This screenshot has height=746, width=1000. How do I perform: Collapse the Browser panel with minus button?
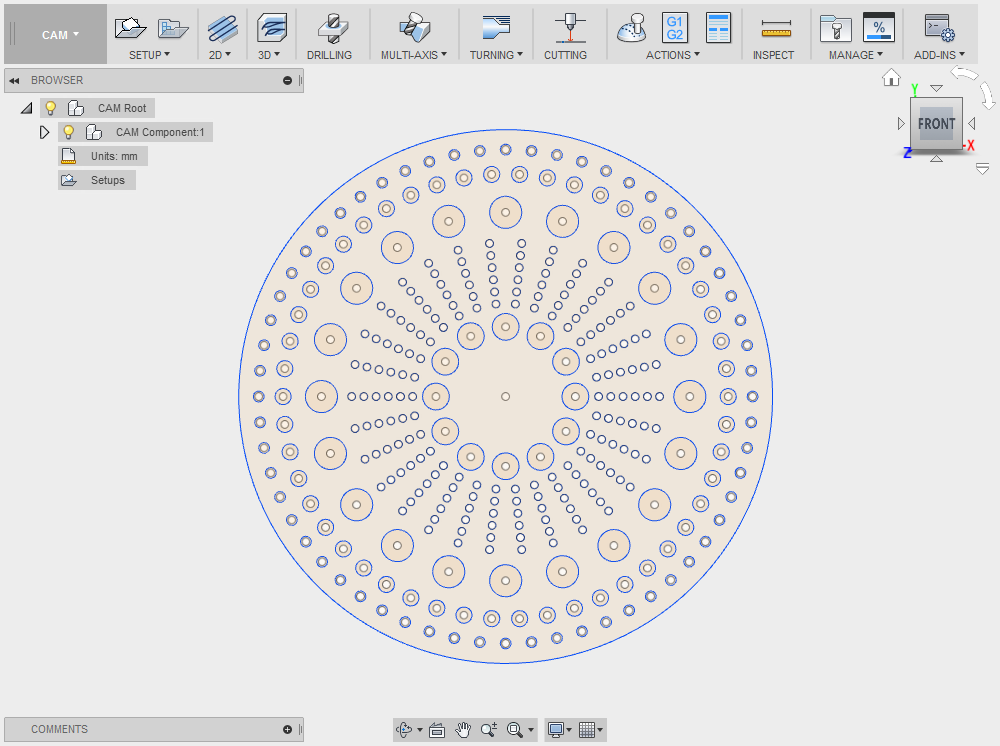tap(288, 80)
